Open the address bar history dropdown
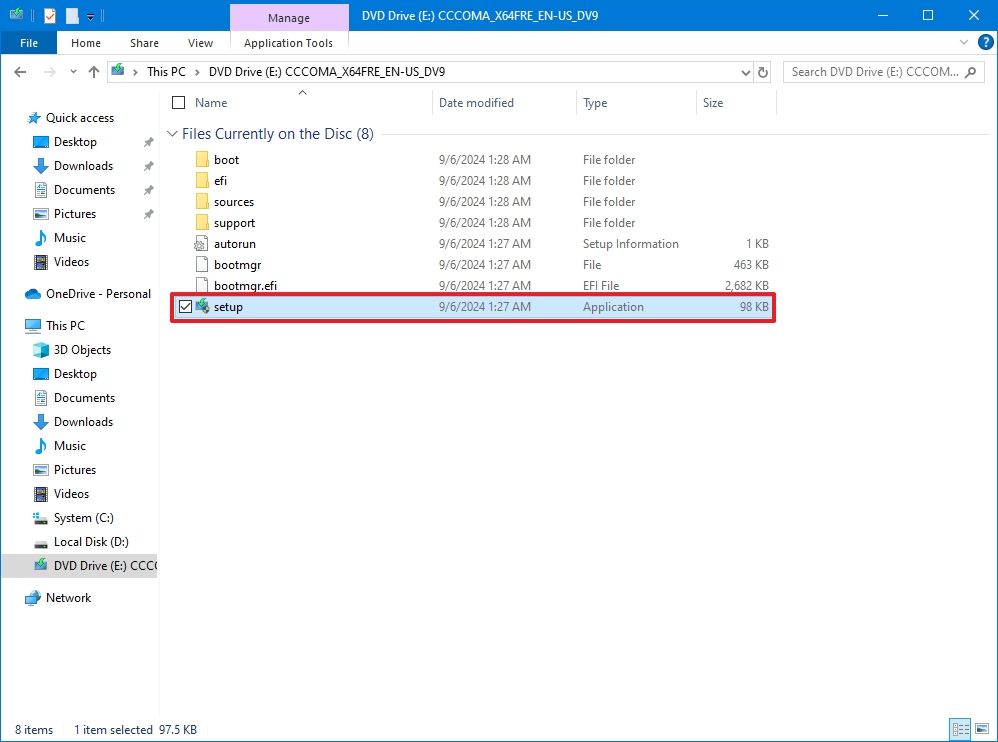The width and height of the screenshot is (998, 742). click(744, 71)
